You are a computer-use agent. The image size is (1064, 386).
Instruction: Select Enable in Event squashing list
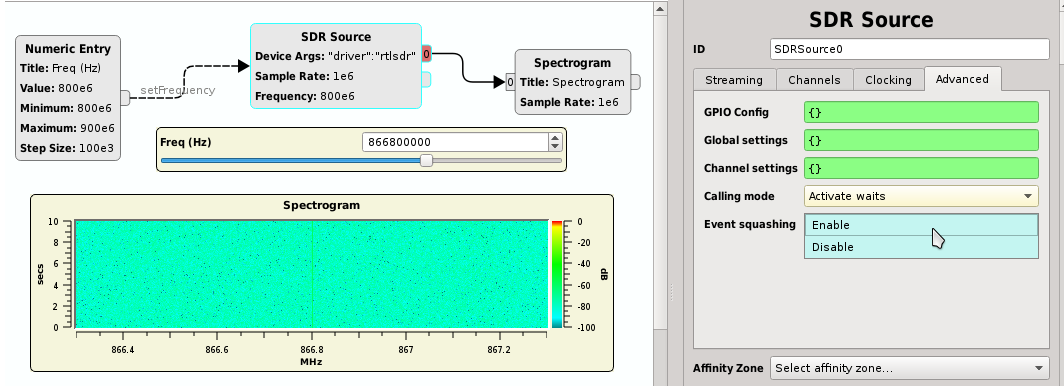tap(921, 225)
